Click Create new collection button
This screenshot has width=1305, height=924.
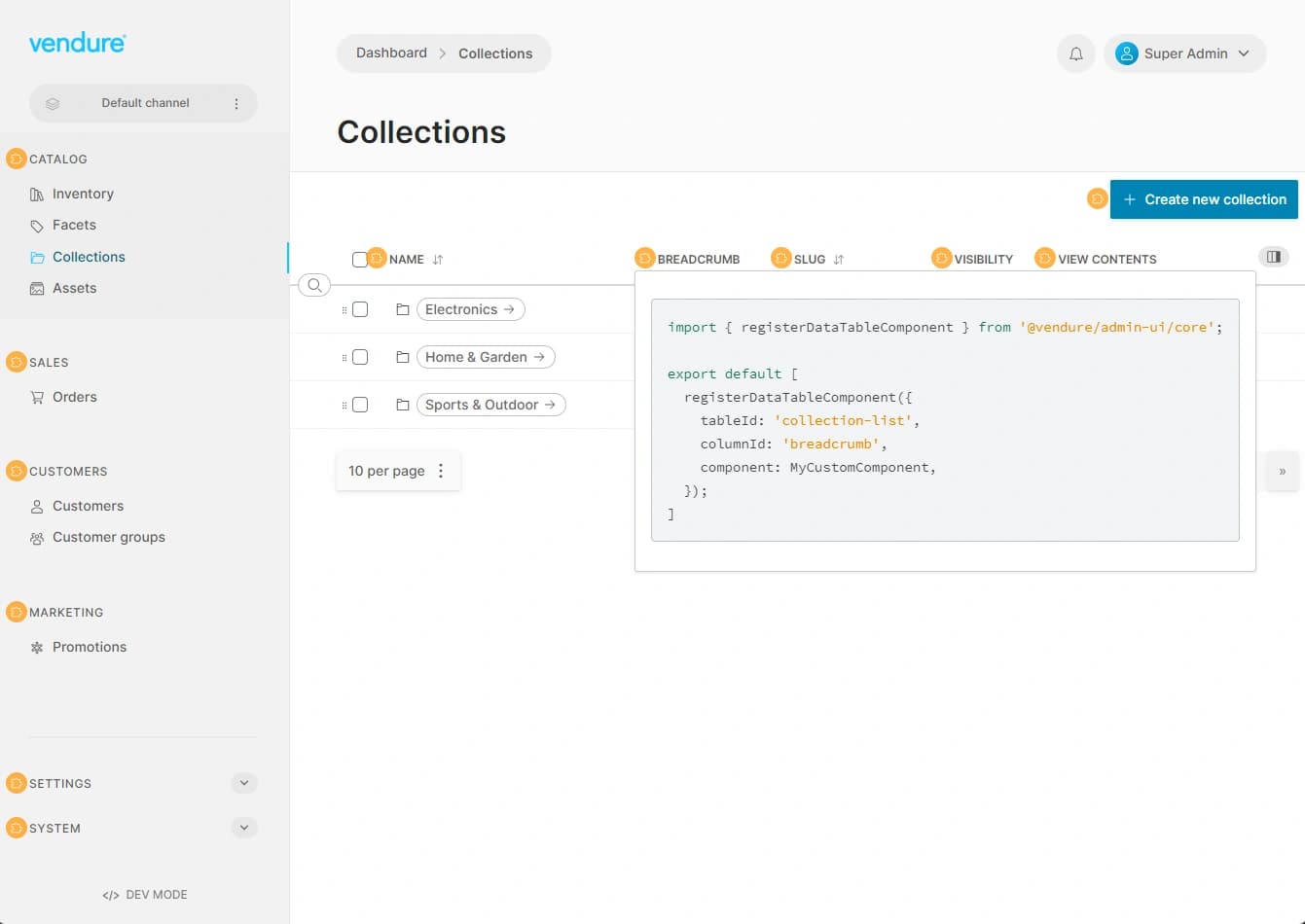1204,199
